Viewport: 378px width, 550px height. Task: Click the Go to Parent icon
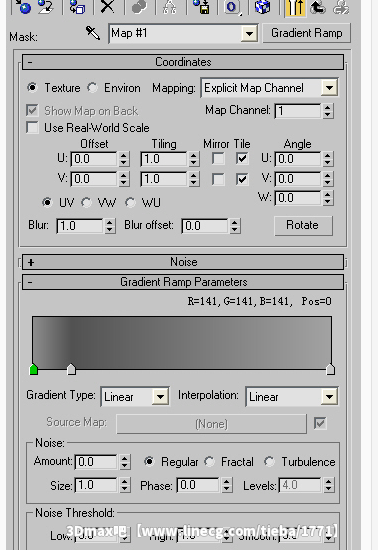click(318, 7)
